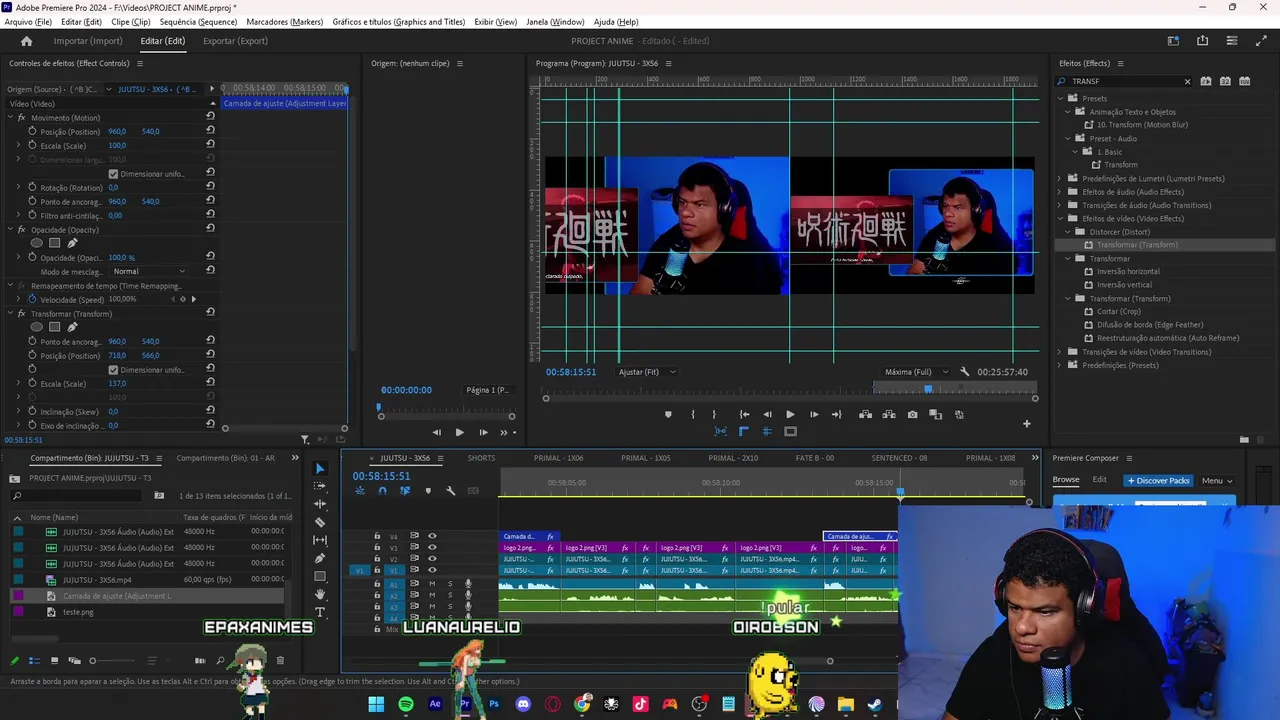Screen dimensions: 1280x720
Task: Click the Program Monitor scrubber playhead
Action: coord(928,389)
